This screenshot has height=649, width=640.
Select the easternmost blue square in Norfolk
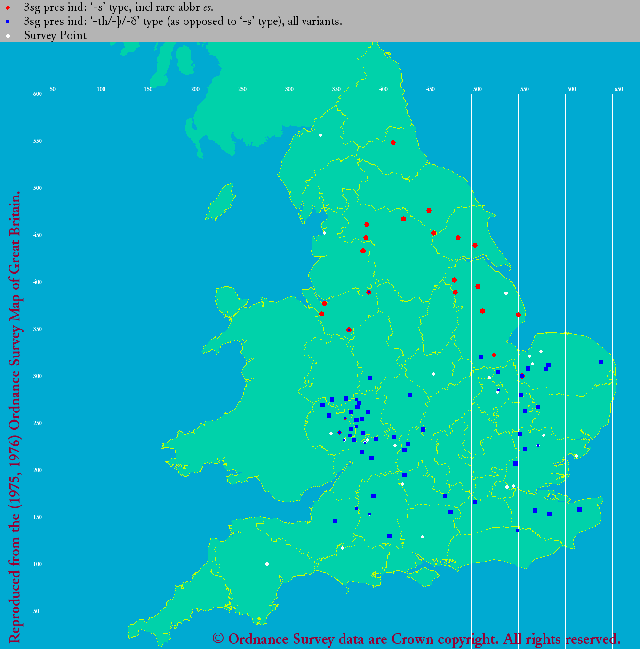[600, 362]
